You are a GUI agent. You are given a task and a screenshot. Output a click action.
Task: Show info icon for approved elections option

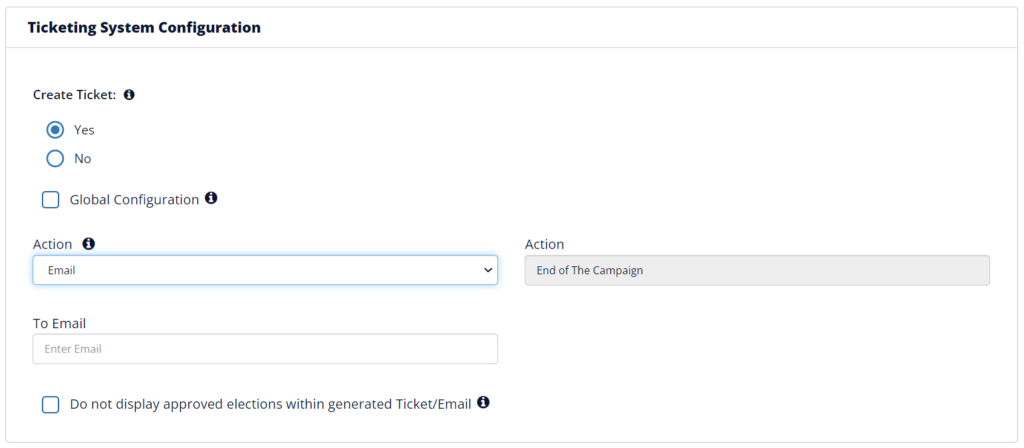pos(483,402)
